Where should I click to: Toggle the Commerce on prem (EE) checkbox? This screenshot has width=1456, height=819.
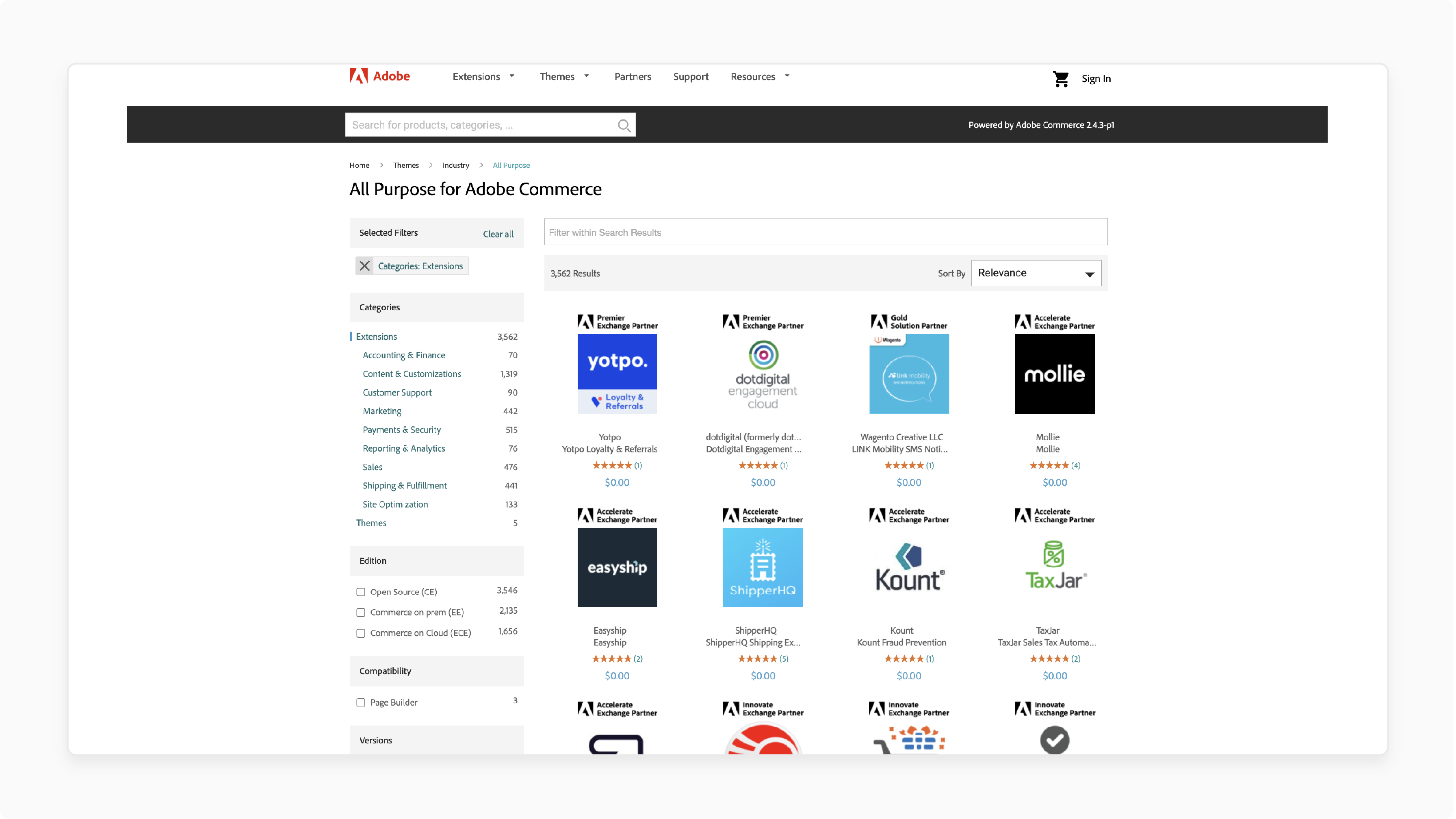pyautogui.click(x=361, y=612)
